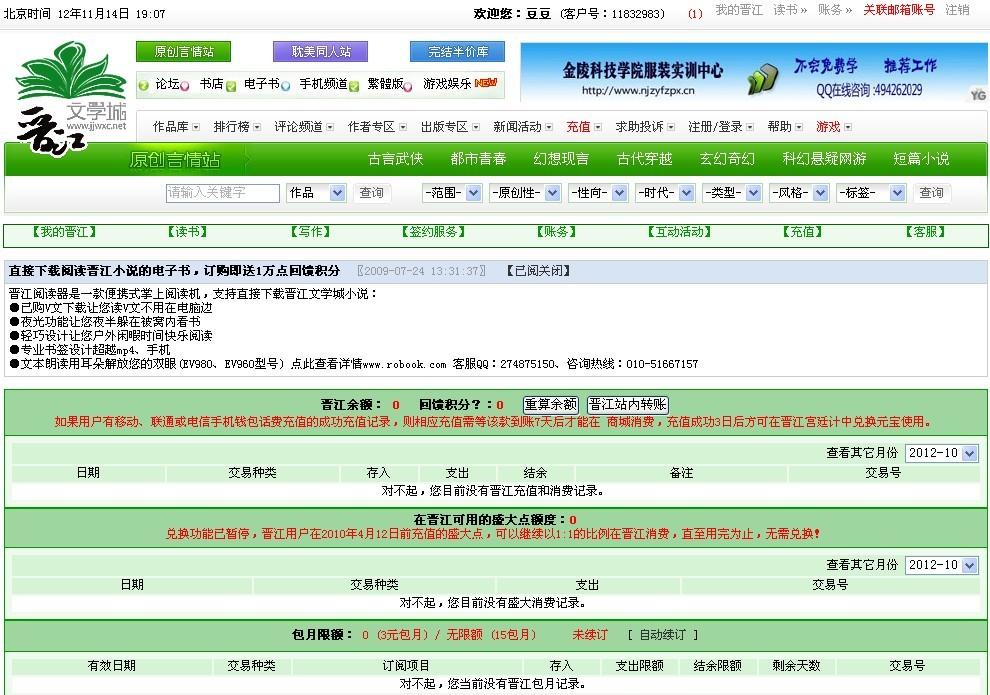Open month dropdown in 盛大点 records table
990x695 pixels.
(x=941, y=565)
